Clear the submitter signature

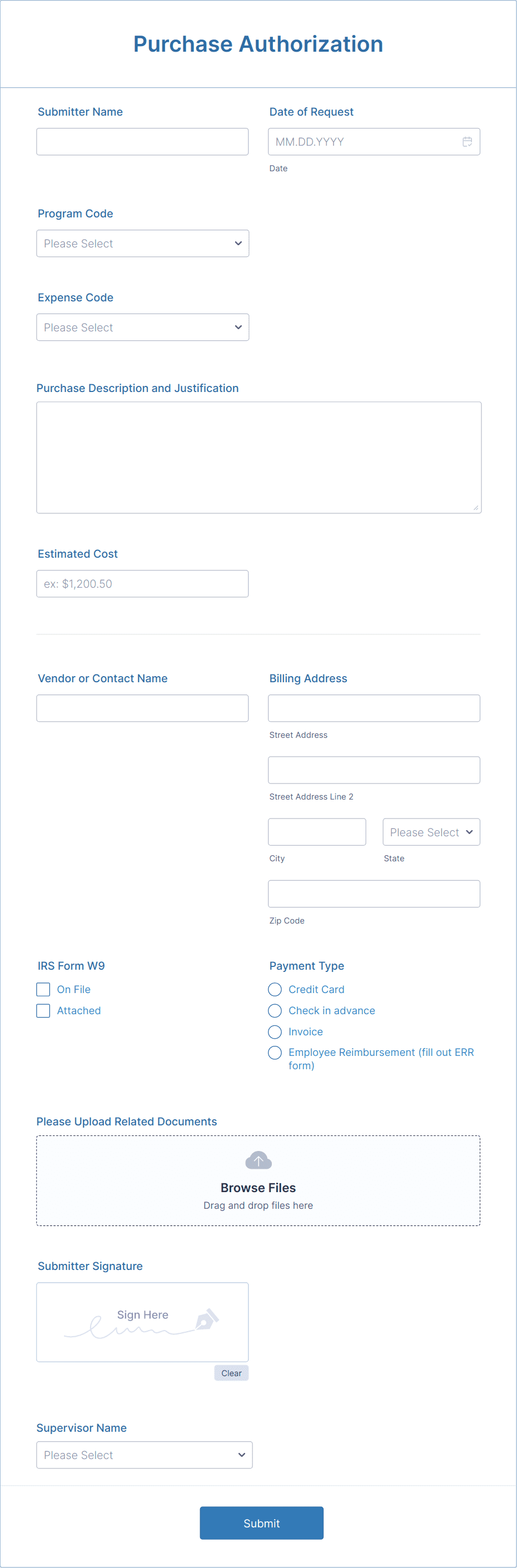coord(231,1373)
